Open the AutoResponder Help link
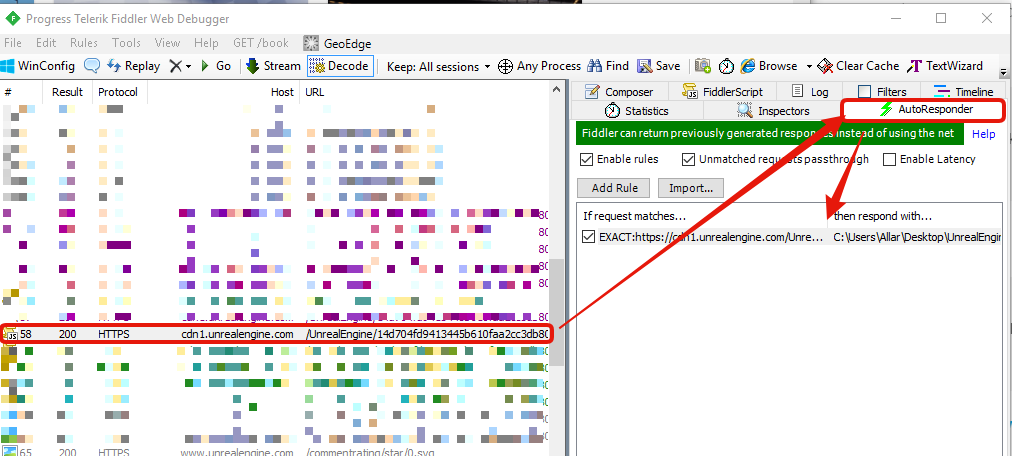Image resolution: width=1012 pixels, height=456 pixels. pyautogui.click(x=984, y=134)
